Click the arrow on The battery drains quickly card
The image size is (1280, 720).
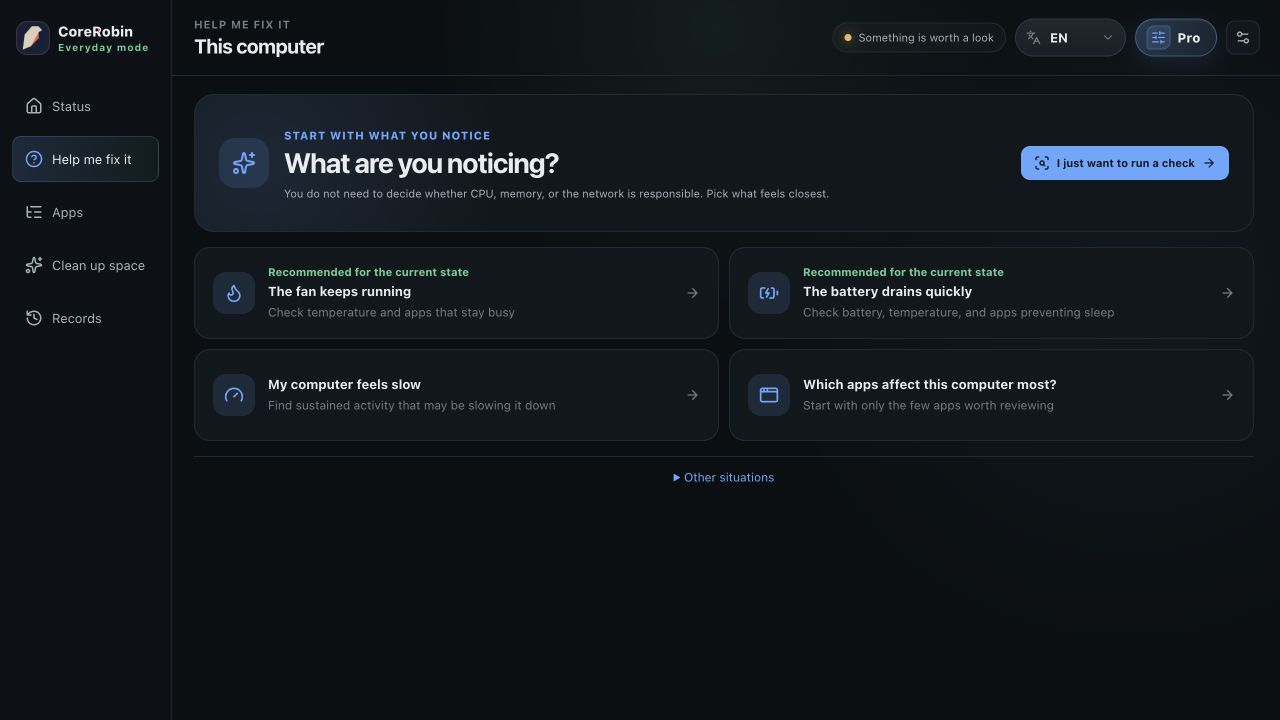click(x=1227, y=293)
